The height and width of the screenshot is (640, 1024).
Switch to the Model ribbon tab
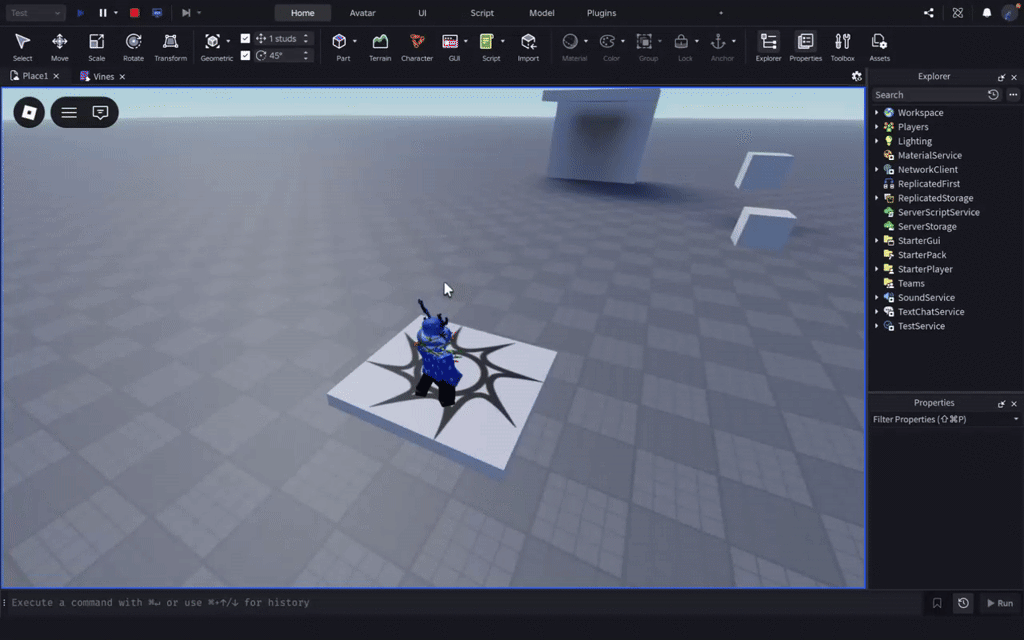[x=541, y=12]
